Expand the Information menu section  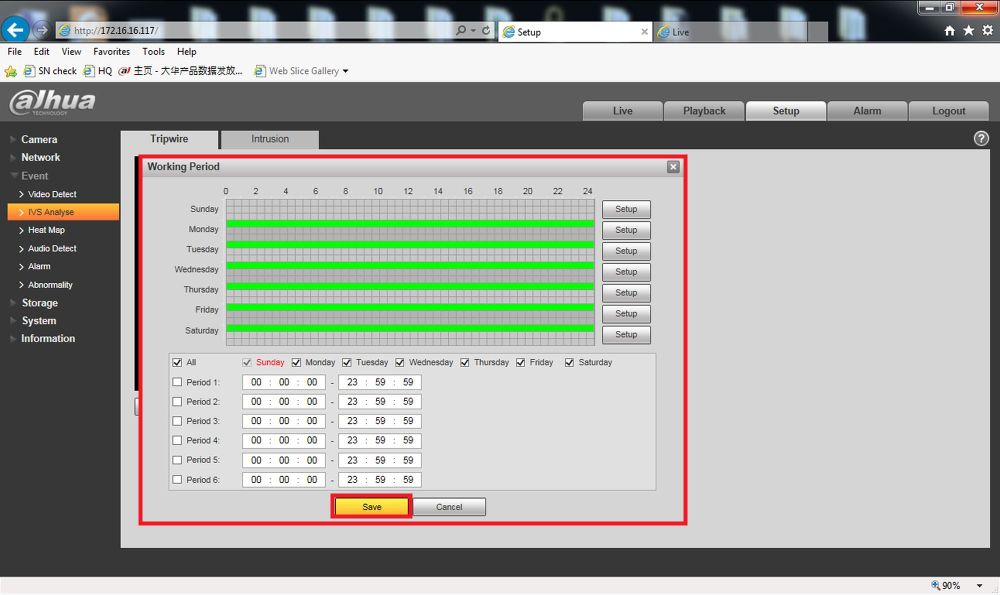pyautogui.click(x=48, y=339)
